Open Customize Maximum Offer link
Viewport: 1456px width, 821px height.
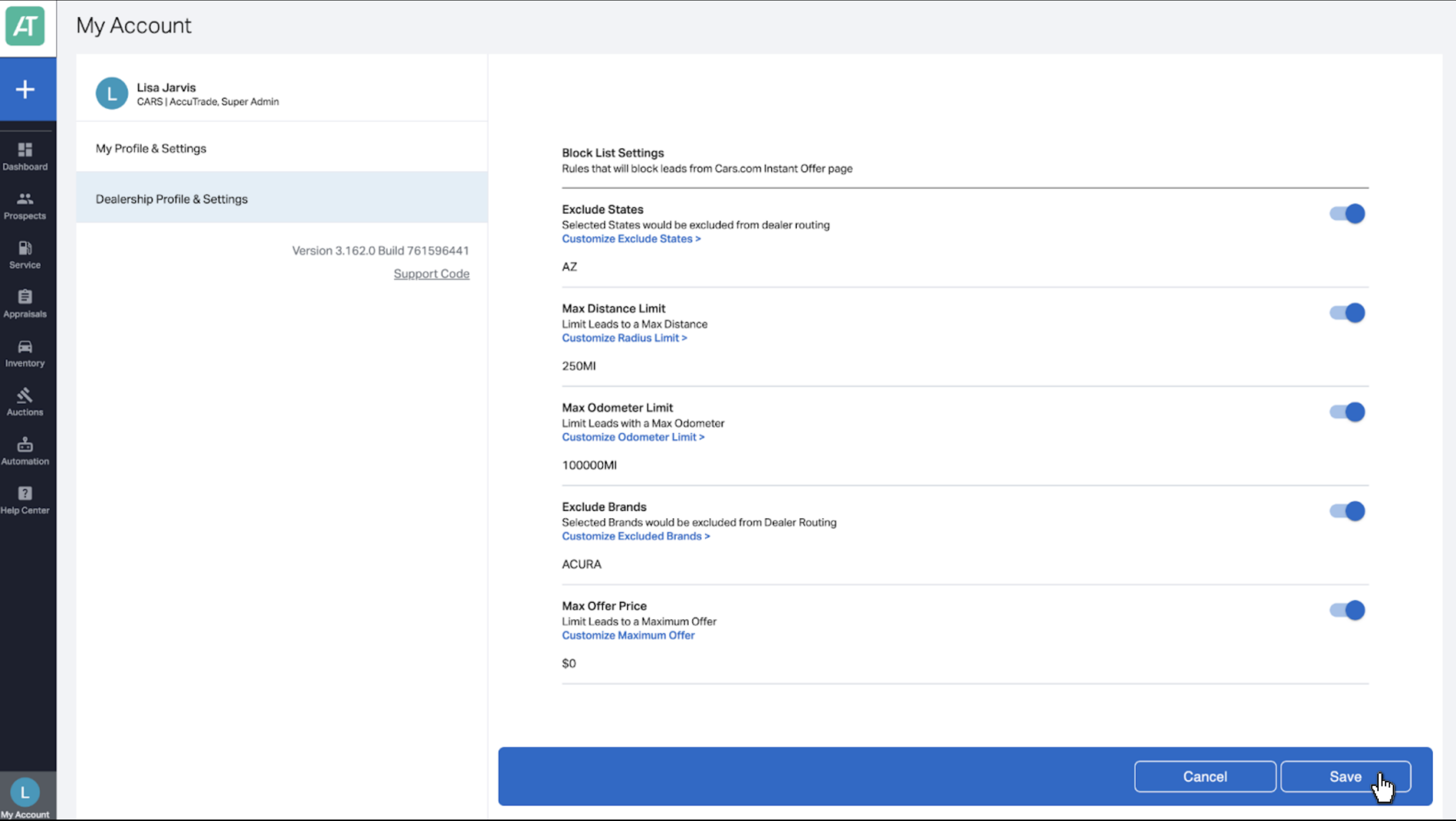click(x=628, y=636)
